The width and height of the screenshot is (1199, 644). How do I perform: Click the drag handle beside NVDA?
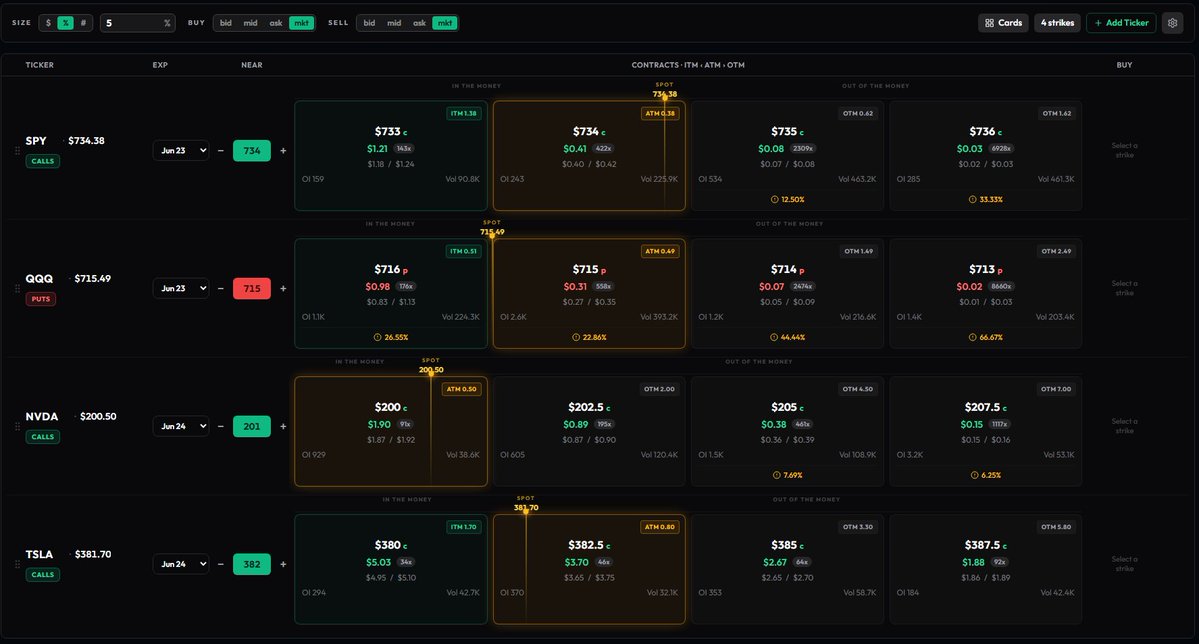pos(17,426)
